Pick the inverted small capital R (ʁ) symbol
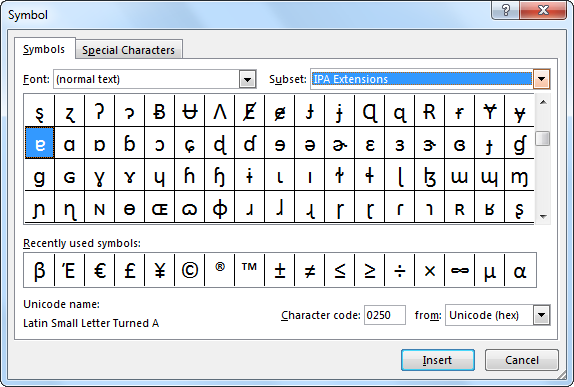574x387 pixels. coord(490,207)
